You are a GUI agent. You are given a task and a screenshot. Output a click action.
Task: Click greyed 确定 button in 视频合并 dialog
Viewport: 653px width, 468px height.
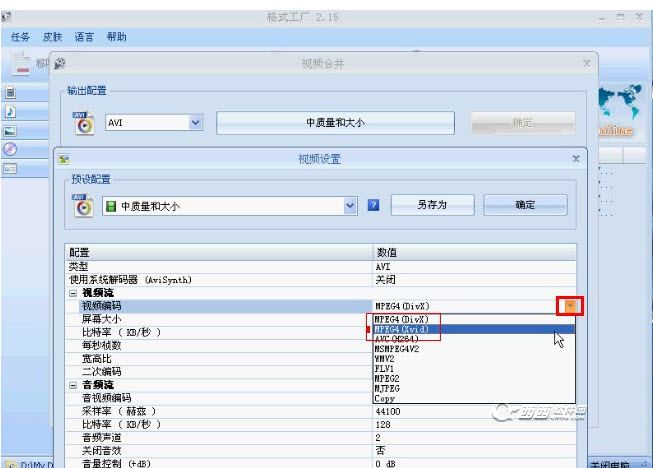pos(523,123)
